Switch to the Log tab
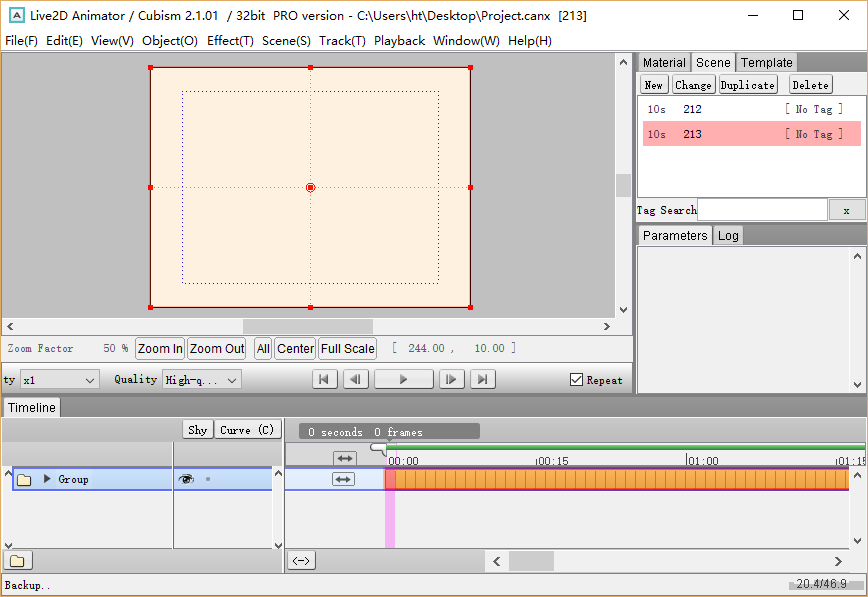Image resolution: width=868 pixels, height=597 pixels. click(x=728, y=235)
